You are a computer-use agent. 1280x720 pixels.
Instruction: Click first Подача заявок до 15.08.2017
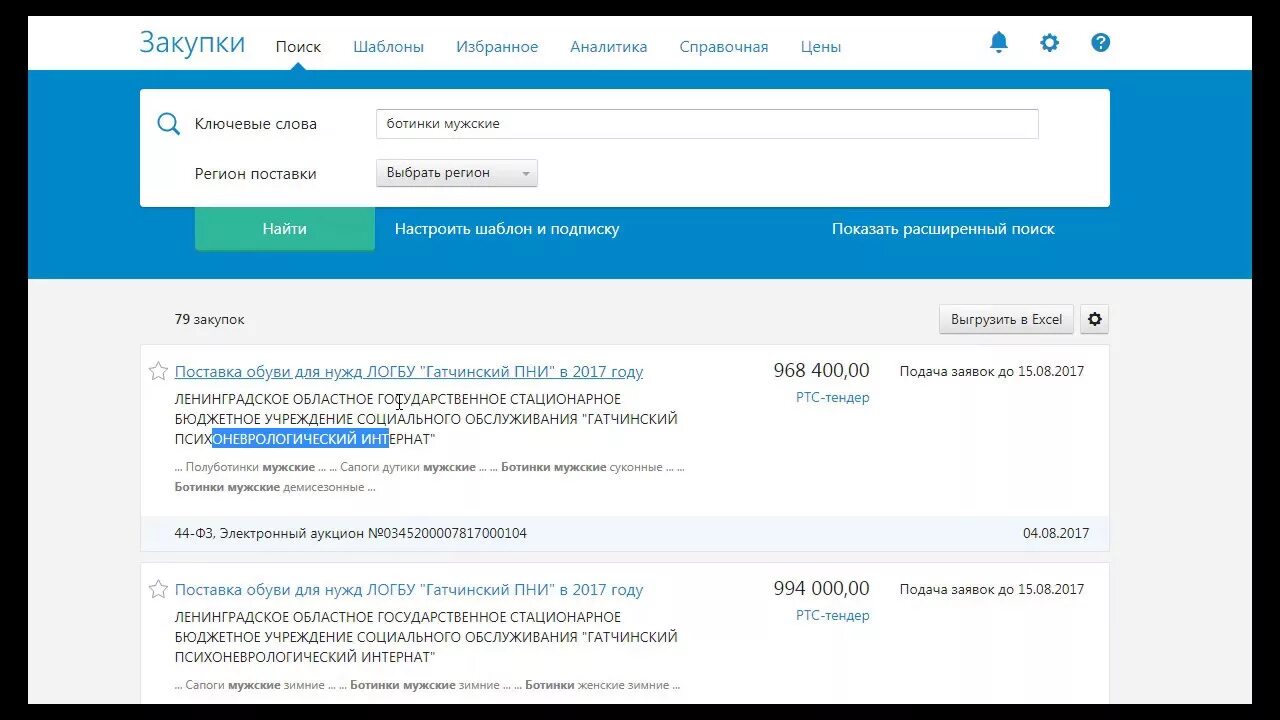[x=991, y=372]
